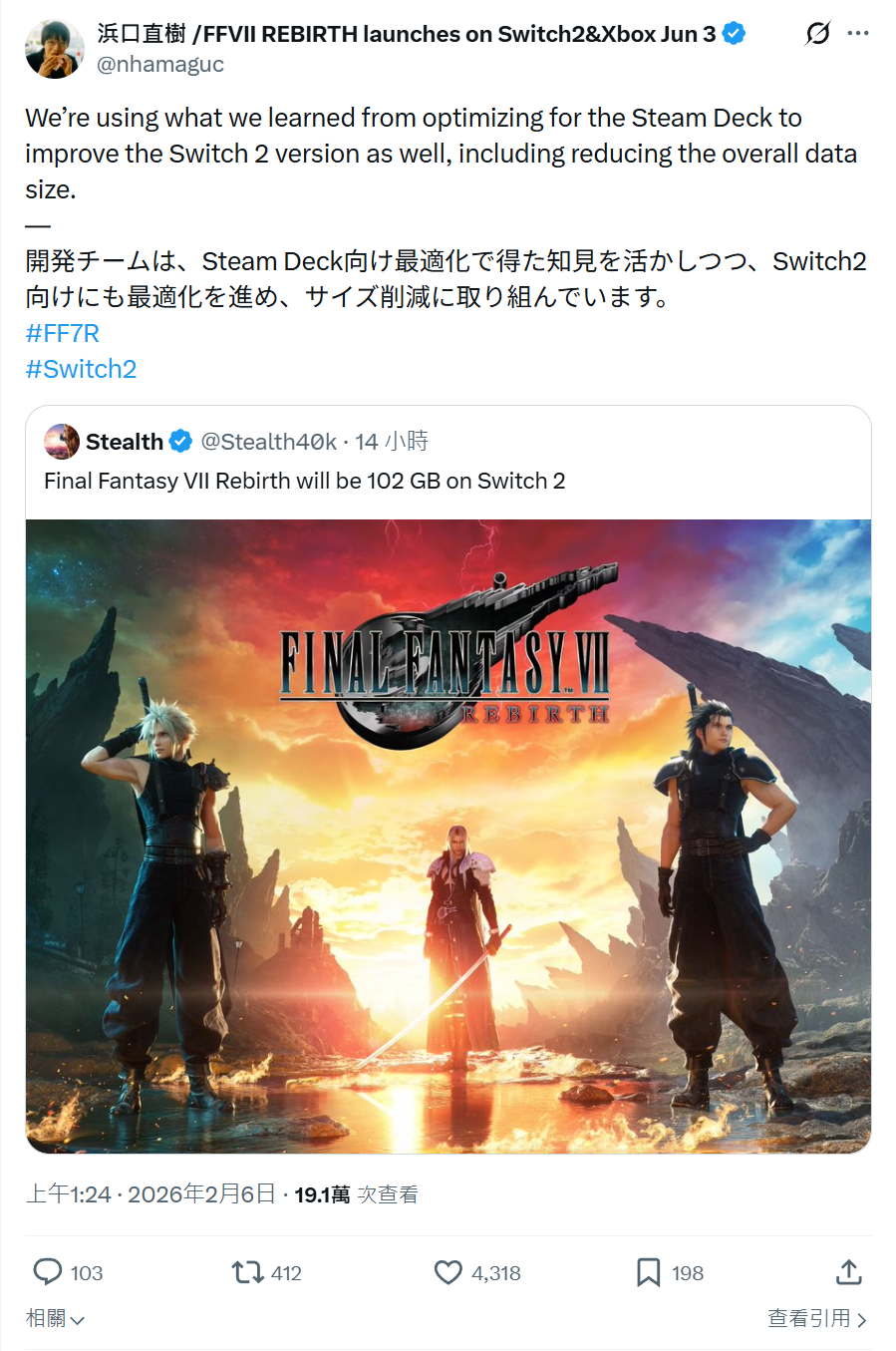The width and height of the screenshot is (896, 1351).
Task: Expand the 相關 sort dropdown
Action: click(x=55, y=1318)
